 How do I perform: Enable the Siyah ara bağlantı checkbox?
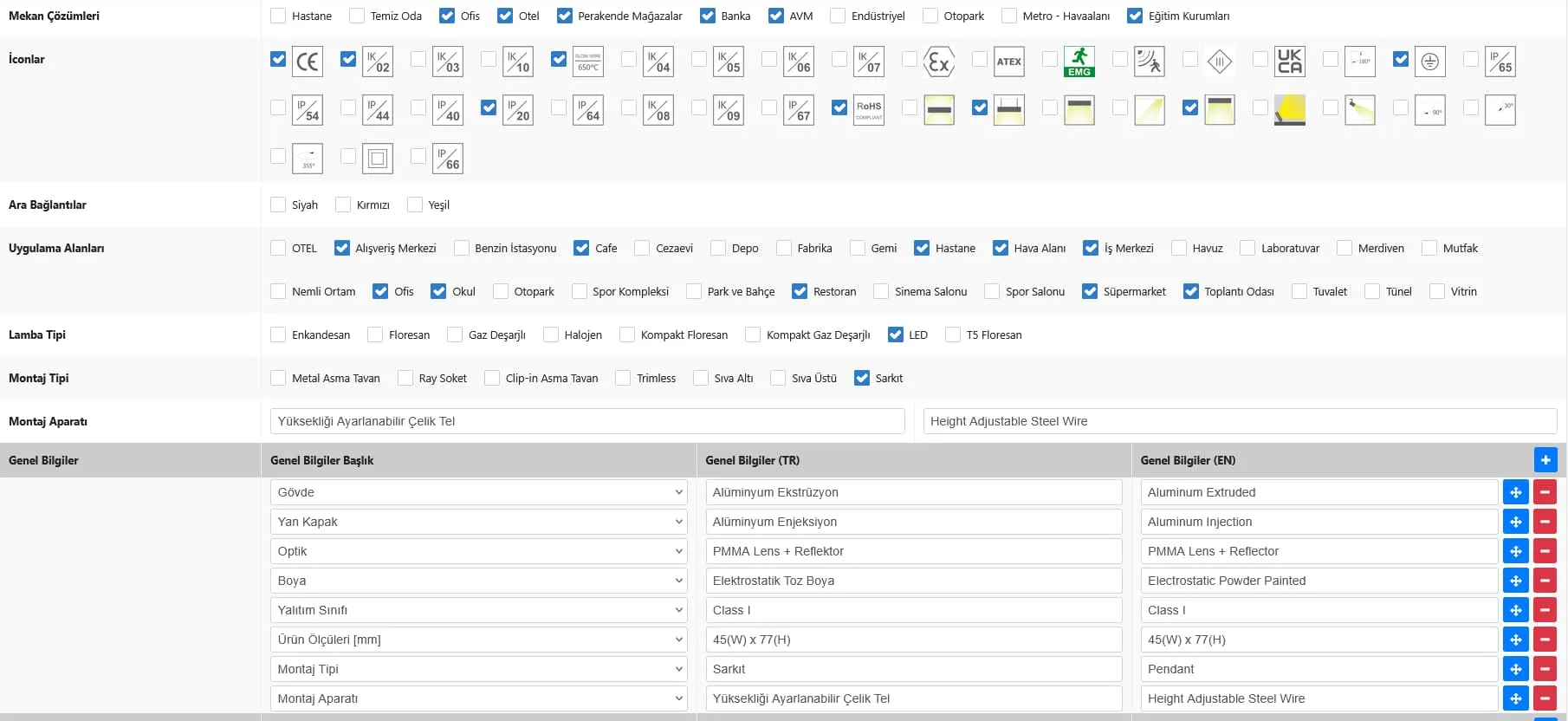pos(278,205)
